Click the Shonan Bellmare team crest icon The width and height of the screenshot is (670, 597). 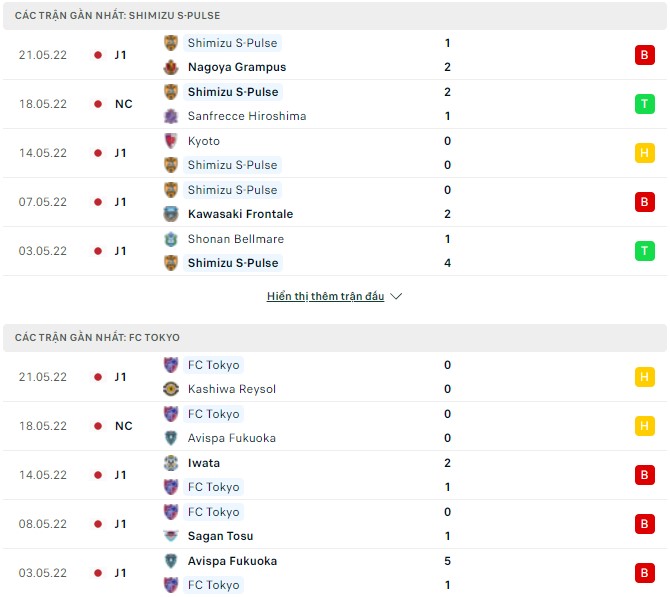pos(171,239)
